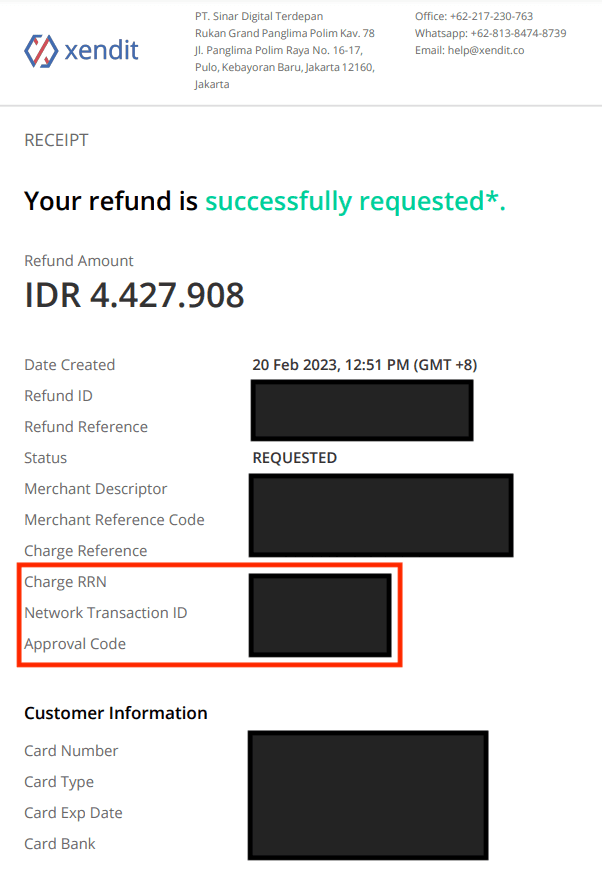Click the REQUESTED status value
This screenshot has height=873, width=602.
point(295,458)
